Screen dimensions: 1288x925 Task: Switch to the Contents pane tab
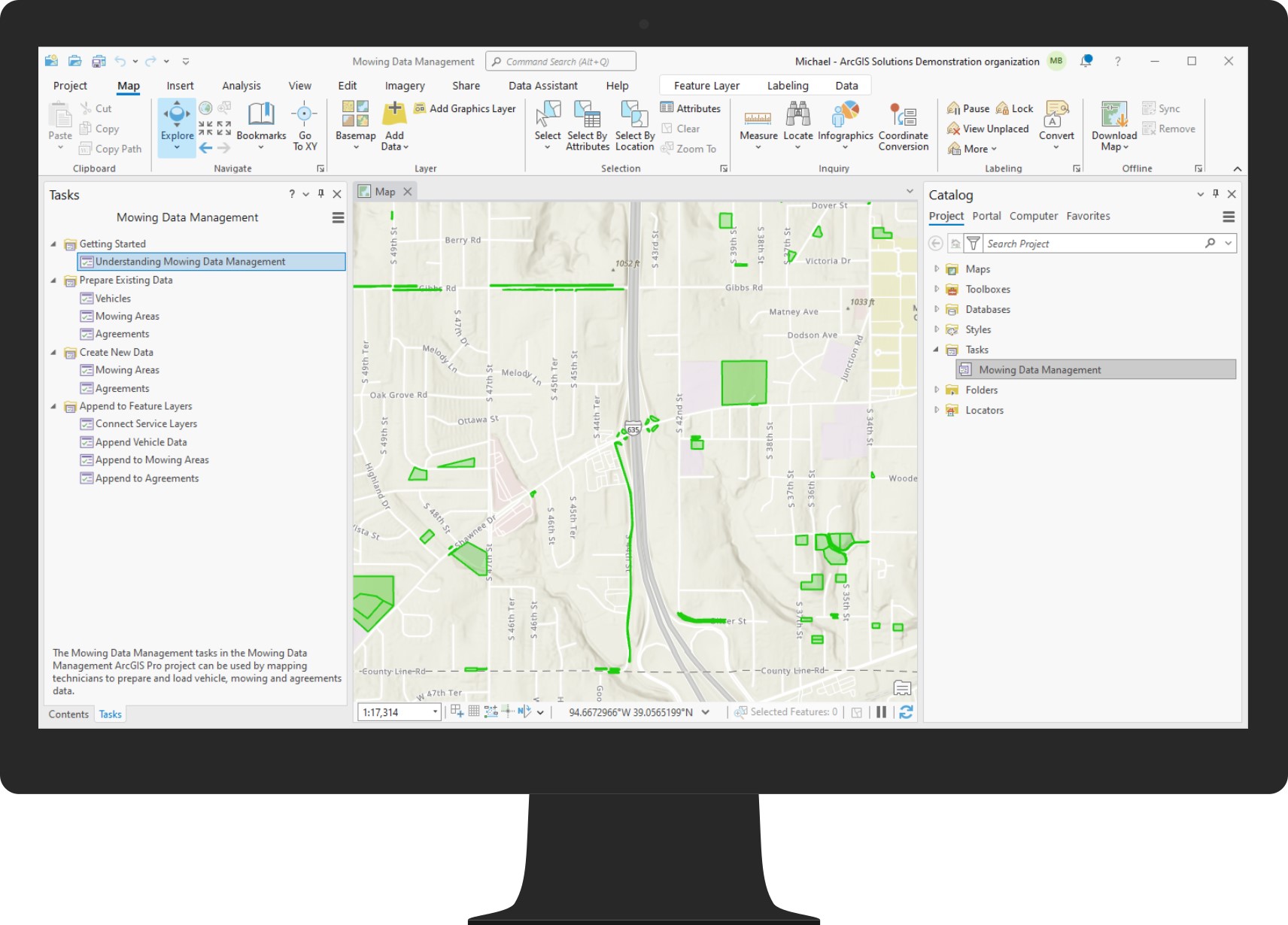68,714
